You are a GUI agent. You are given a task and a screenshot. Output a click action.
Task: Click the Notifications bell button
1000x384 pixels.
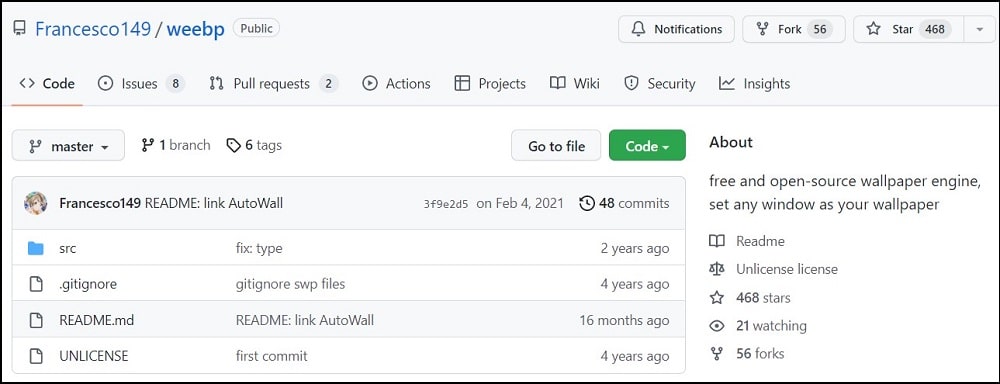(x=676, y=29)
